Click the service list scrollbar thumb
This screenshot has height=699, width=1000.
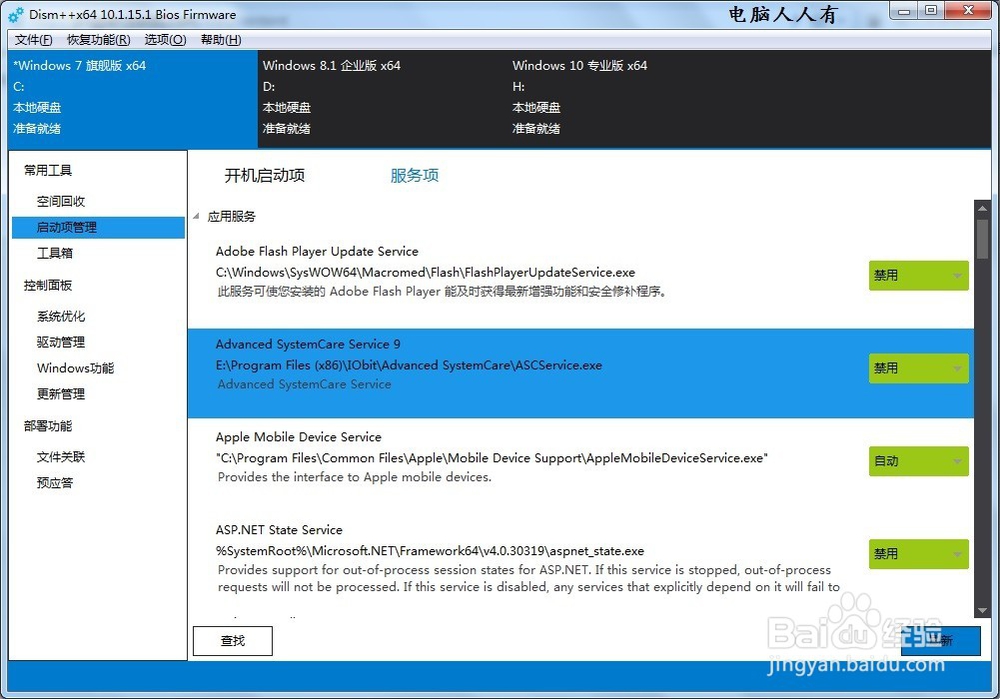point(982,239)
